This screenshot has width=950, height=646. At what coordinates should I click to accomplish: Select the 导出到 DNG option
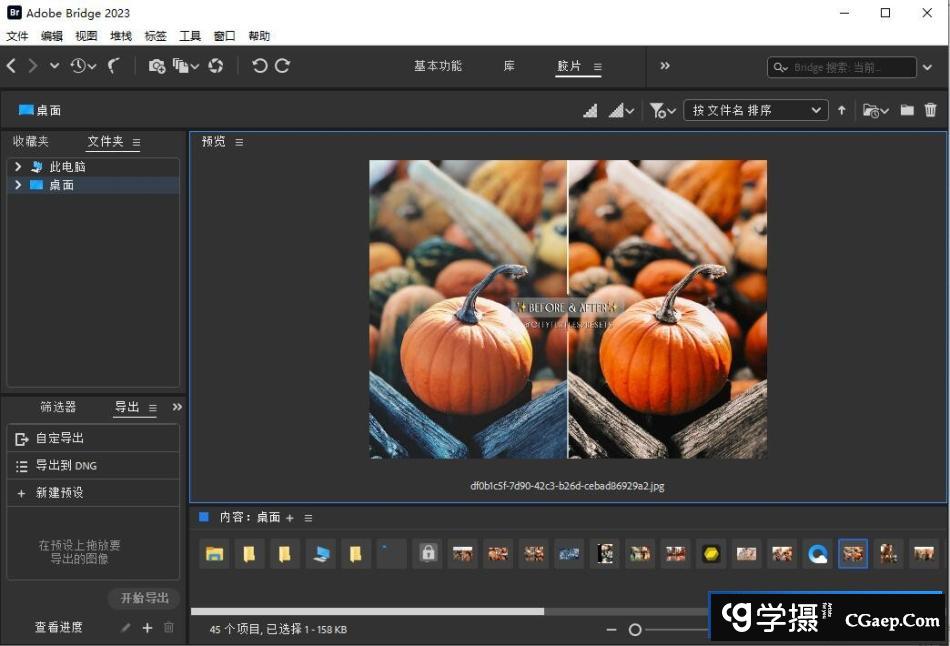pos(62,465)
